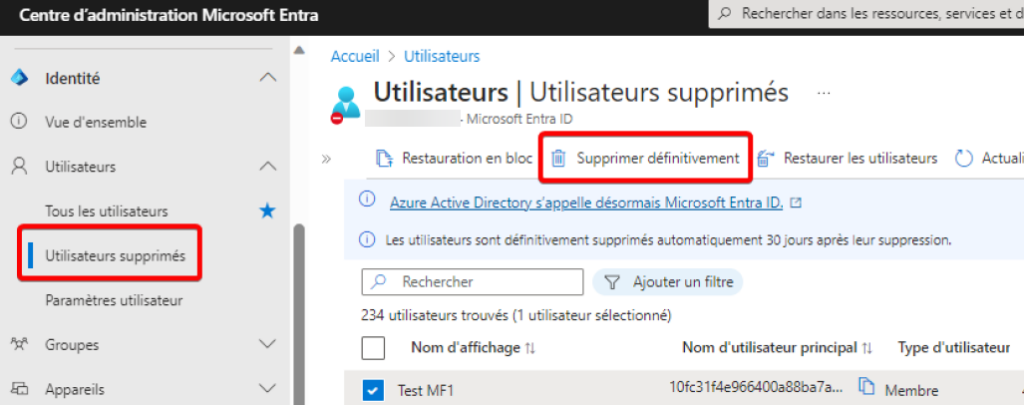Uncheck the Test MF1 row checkbox
This screenshot has width=1024, height=405.
pos(373,391)
